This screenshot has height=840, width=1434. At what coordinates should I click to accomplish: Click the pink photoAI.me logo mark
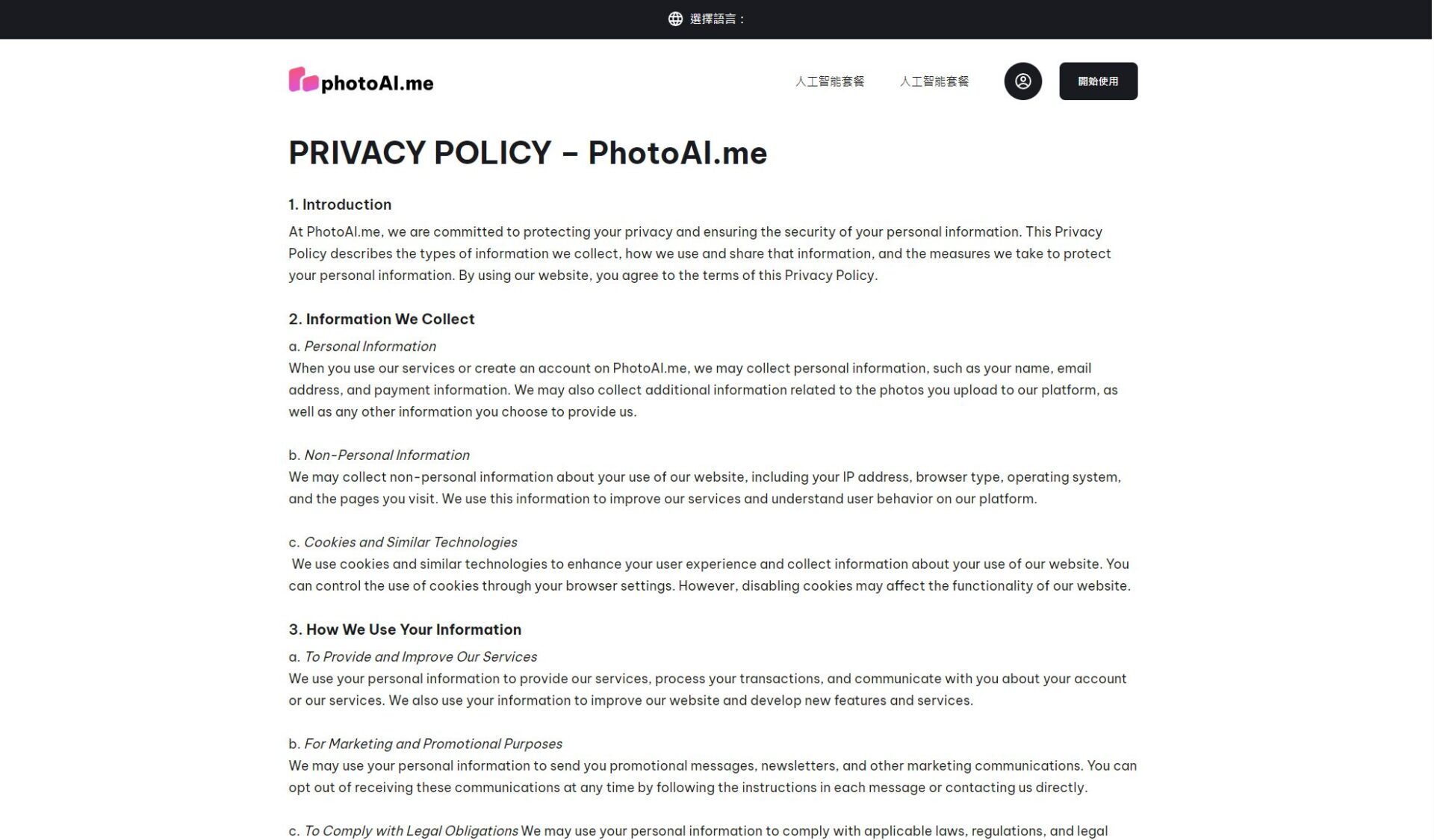[x=303, y=80]
